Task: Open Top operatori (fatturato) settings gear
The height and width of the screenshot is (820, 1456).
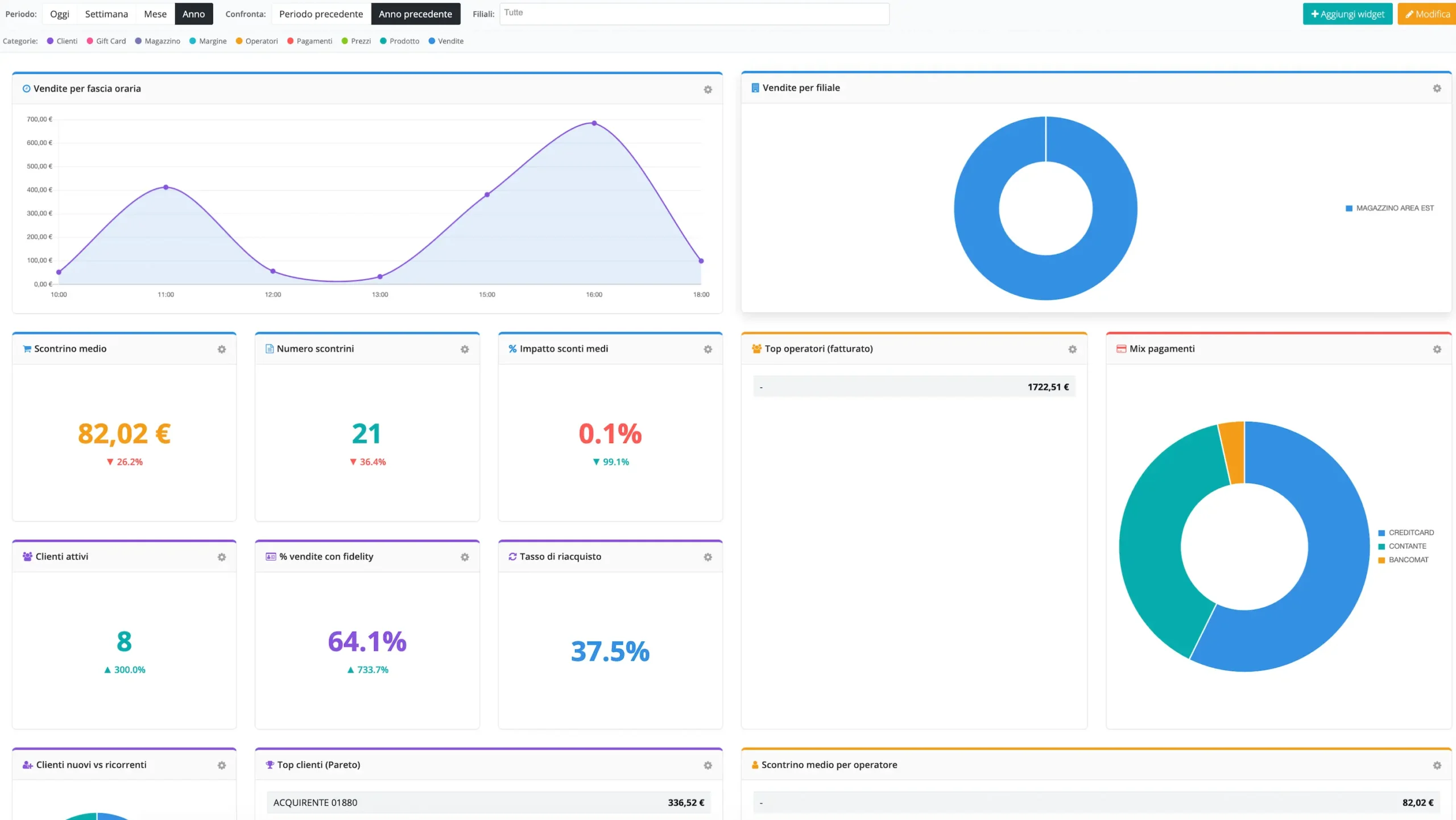Action: tap(1072, 349)
